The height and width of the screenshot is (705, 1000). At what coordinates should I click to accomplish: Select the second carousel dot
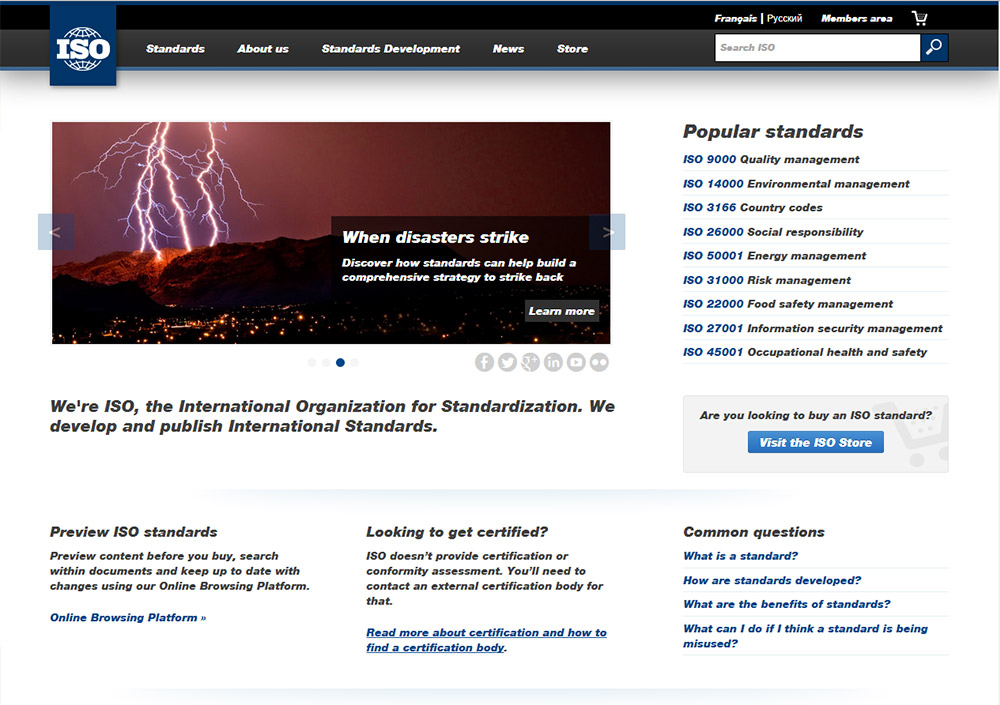pos(326,362)
